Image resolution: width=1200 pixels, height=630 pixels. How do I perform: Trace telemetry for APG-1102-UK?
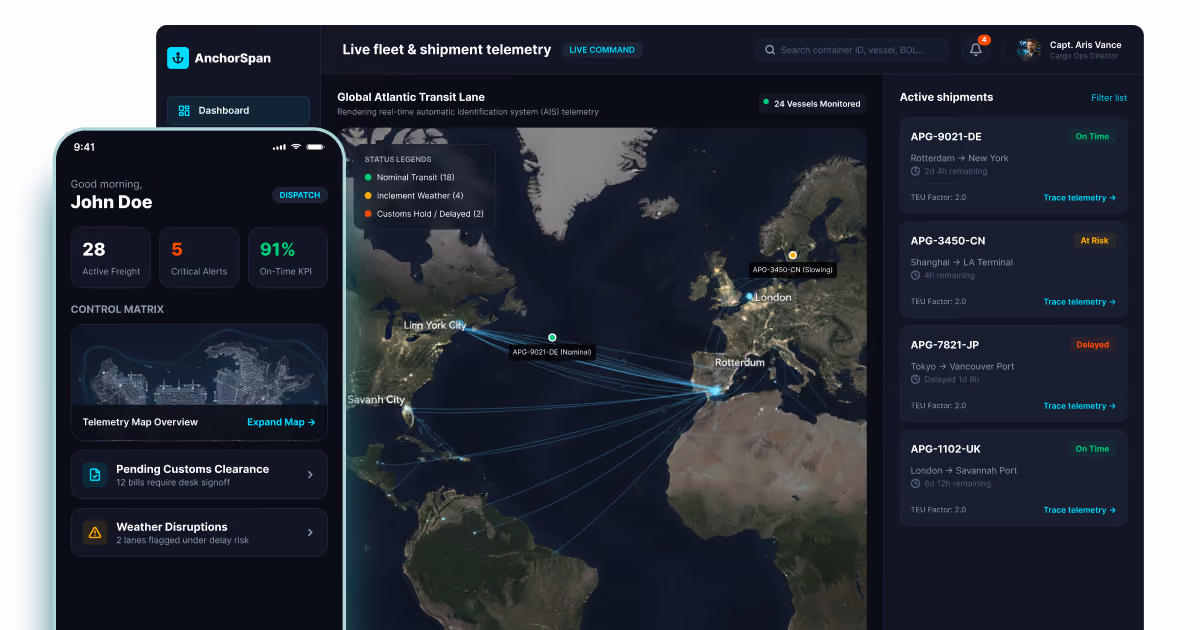[1080, 510]
